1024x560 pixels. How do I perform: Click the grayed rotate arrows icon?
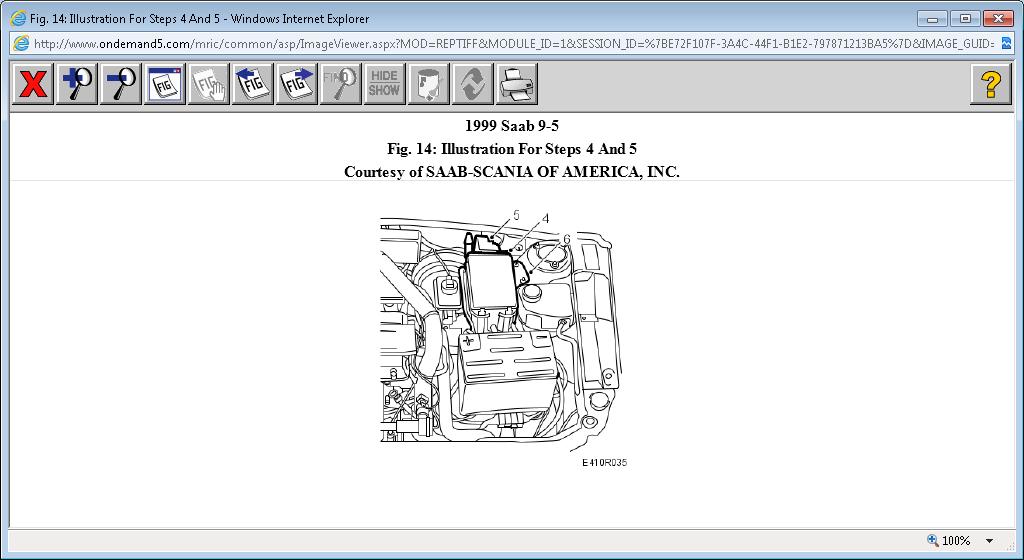click(472, 84)
